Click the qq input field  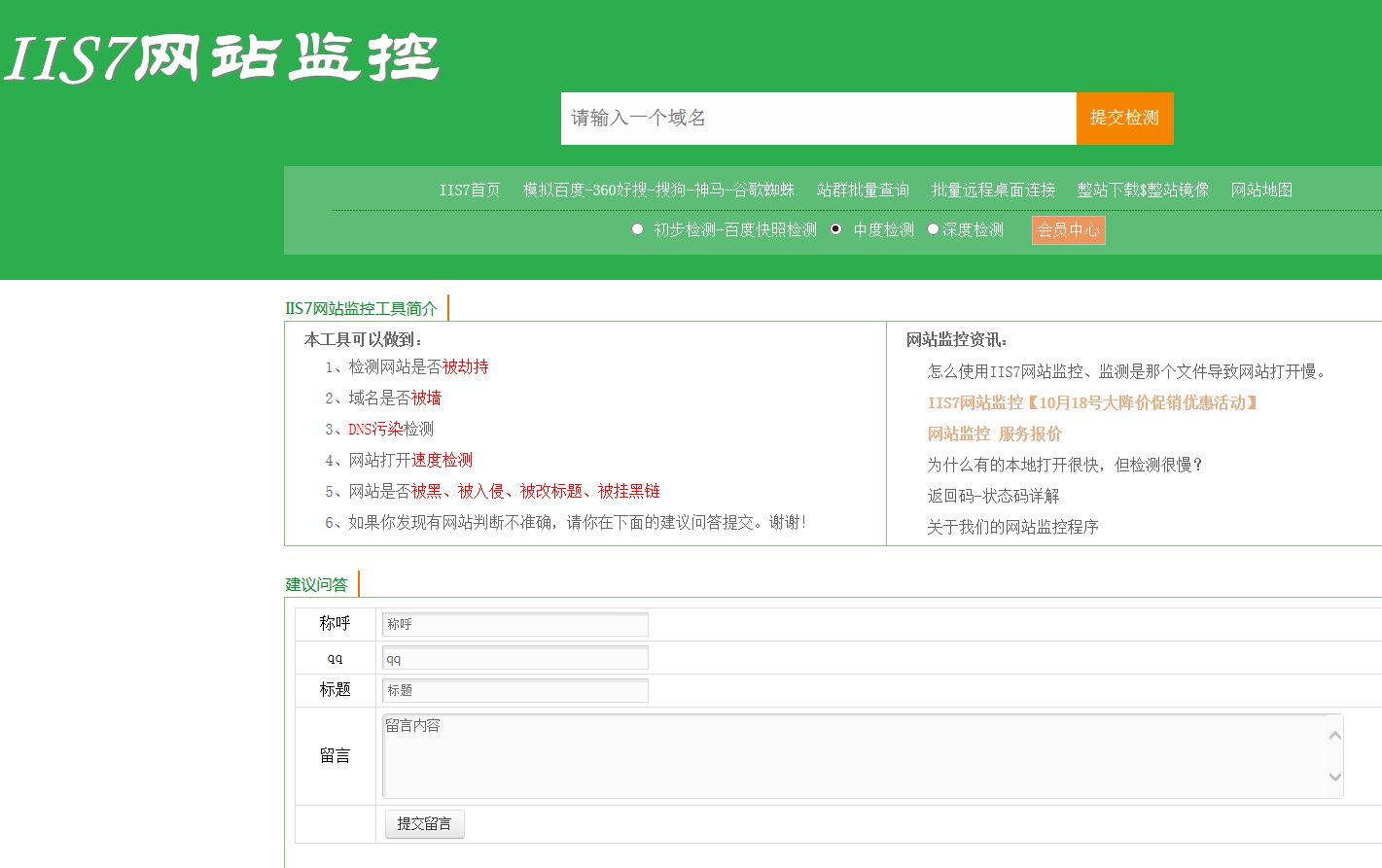pyautogui.click(x=515, y=658)
